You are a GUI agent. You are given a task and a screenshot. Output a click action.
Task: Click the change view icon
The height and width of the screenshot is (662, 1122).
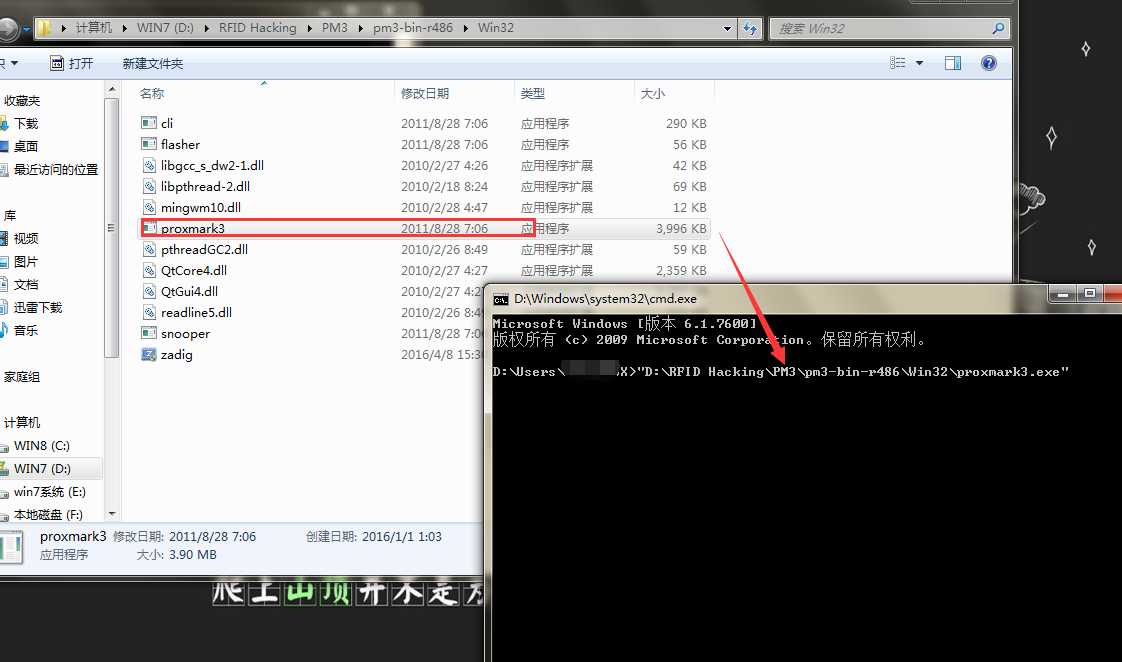pos(897,63)
